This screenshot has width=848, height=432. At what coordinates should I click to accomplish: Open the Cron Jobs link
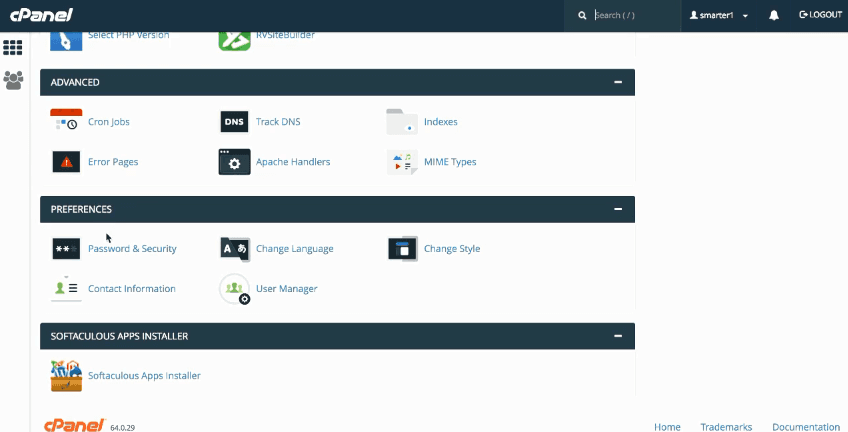[x=109, y=122]
